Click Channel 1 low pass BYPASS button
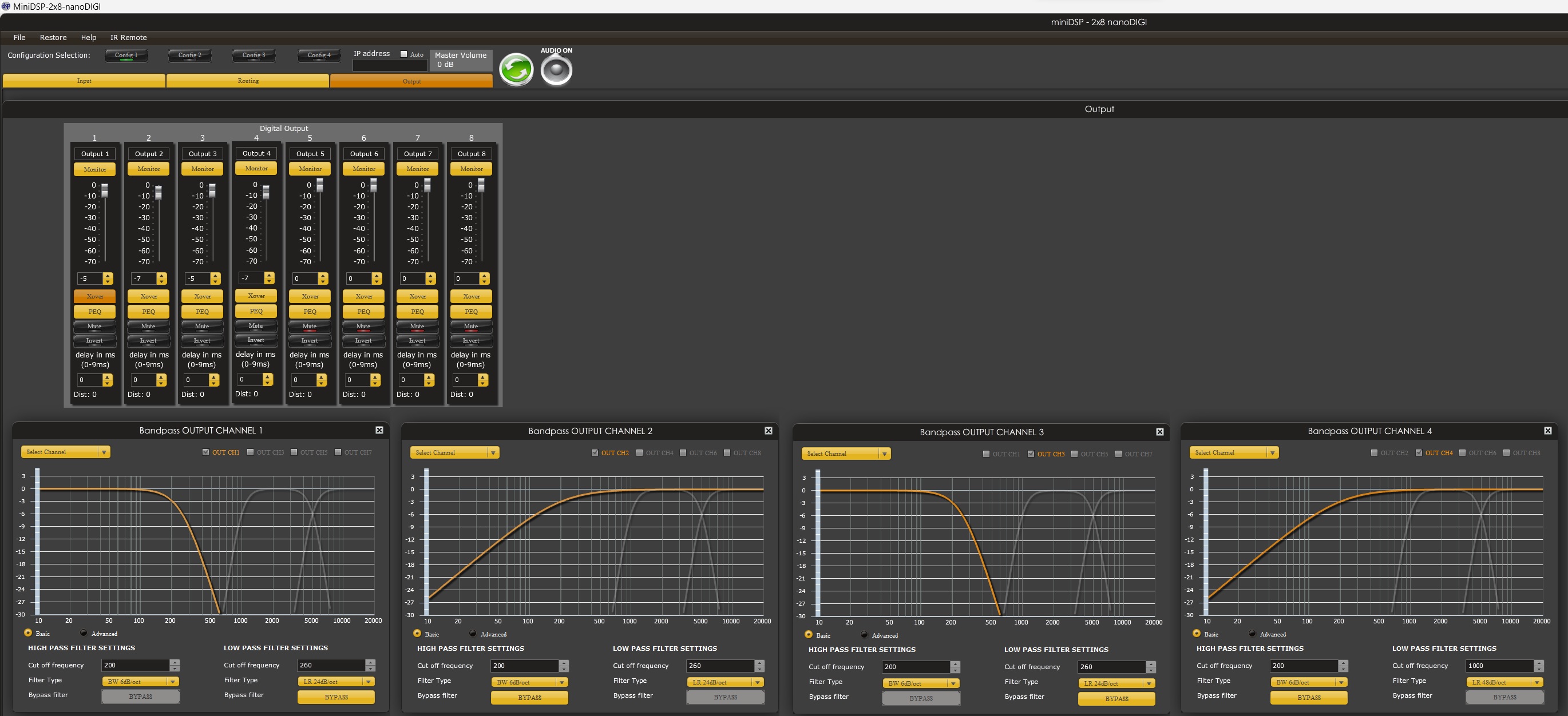Viewport: 1568px width, 716px height. pyautogui.click(x=336, y=697)
